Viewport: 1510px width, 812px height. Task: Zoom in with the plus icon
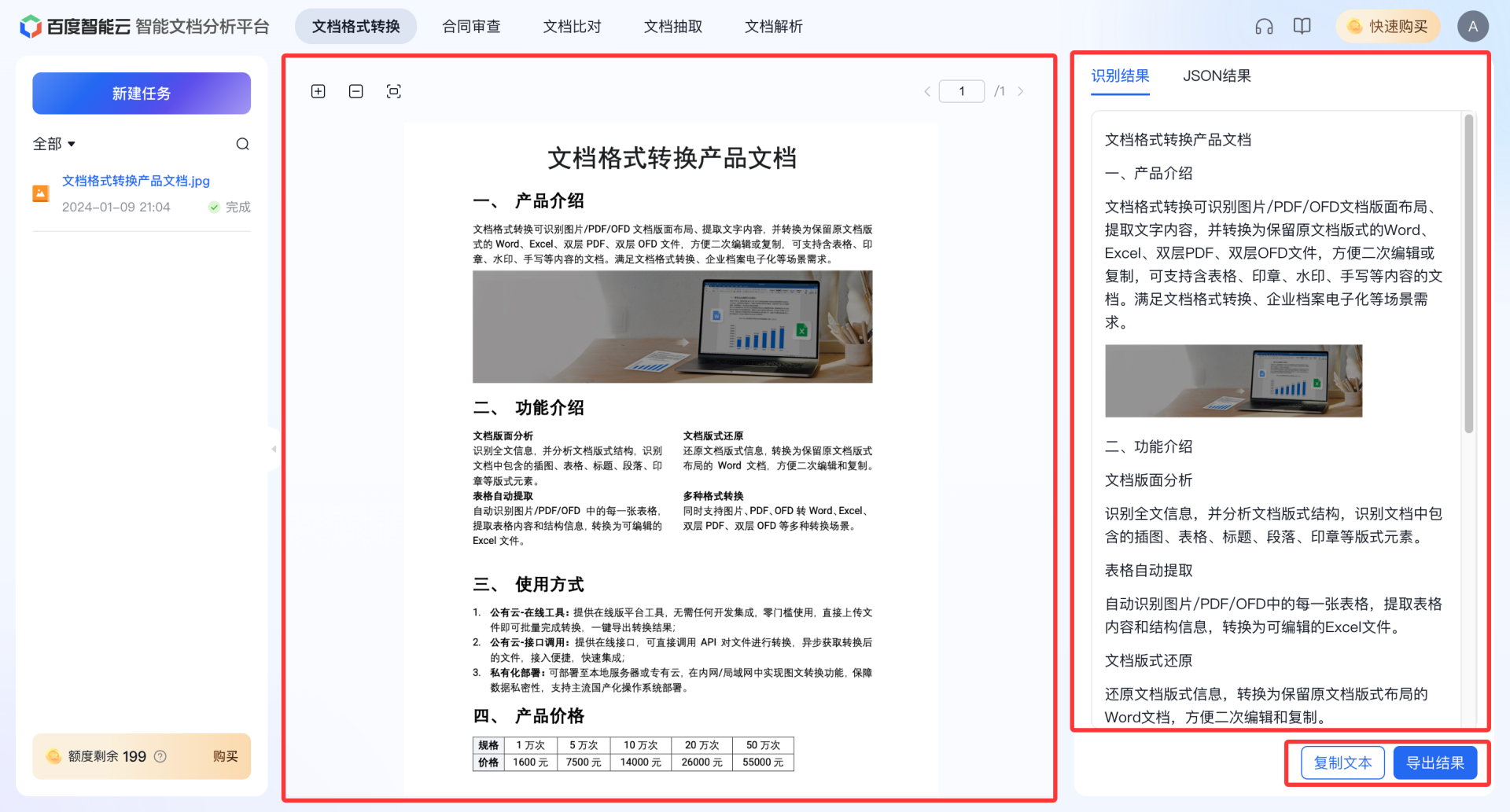coord(318,91)
